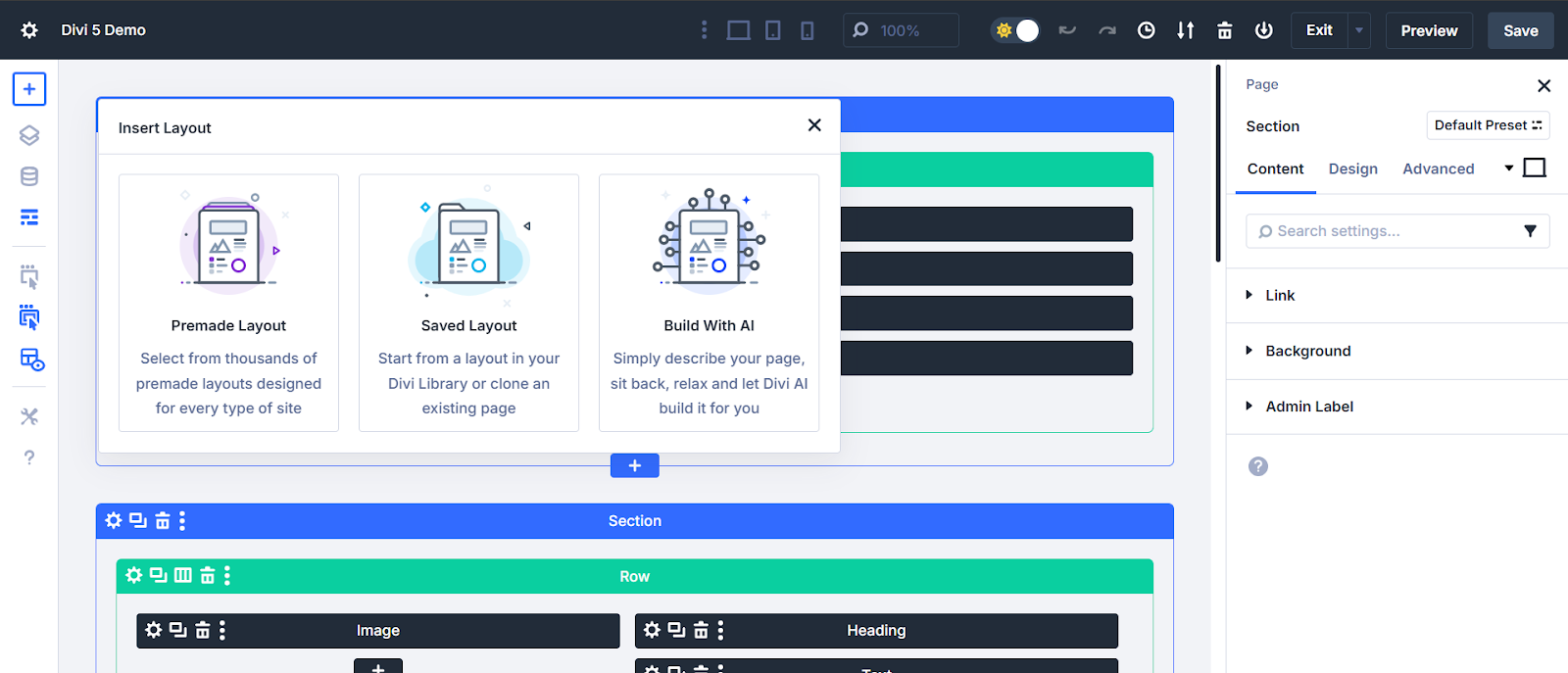Click the Preview button

[1429, 30]
